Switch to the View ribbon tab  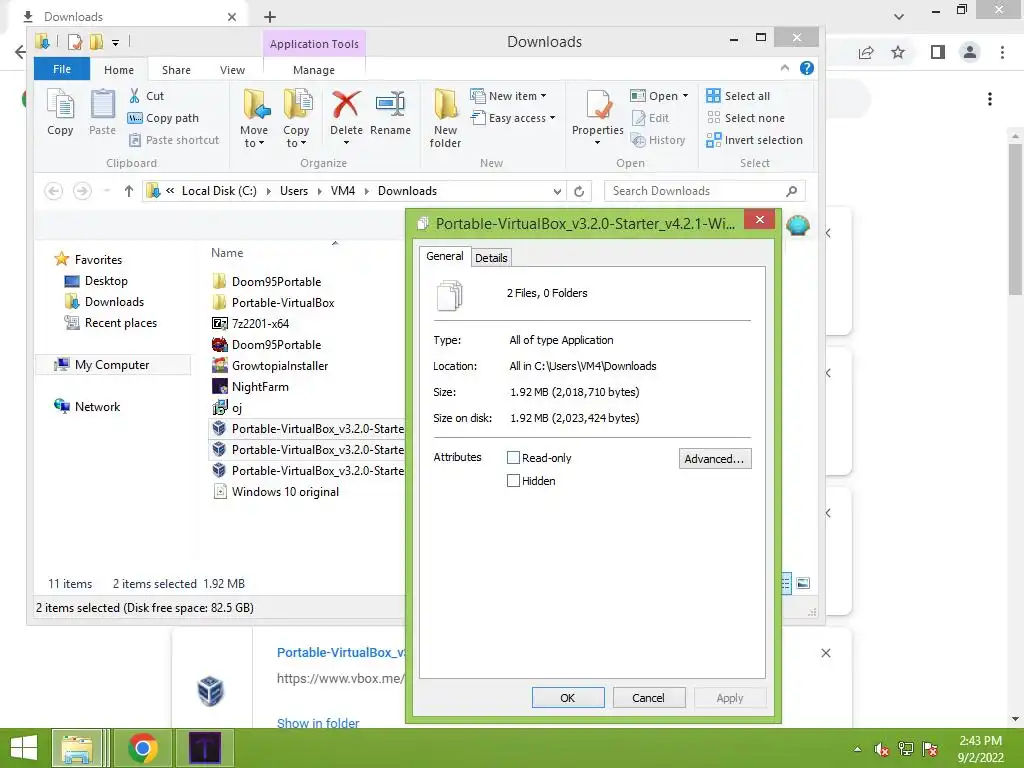[x=232, y=70]
